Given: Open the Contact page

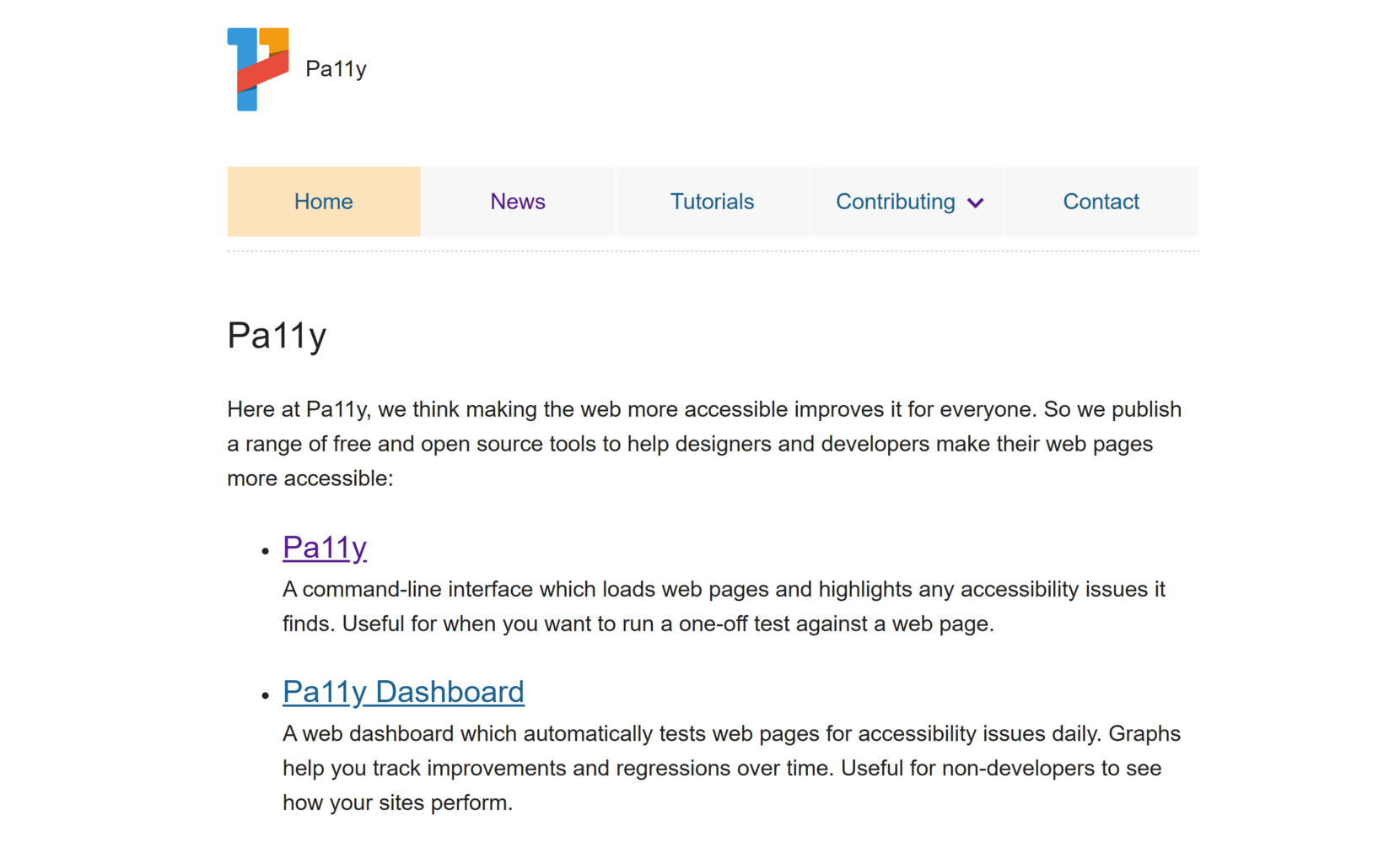Looking at the screenshot, I should click(x=1101, y=202).
